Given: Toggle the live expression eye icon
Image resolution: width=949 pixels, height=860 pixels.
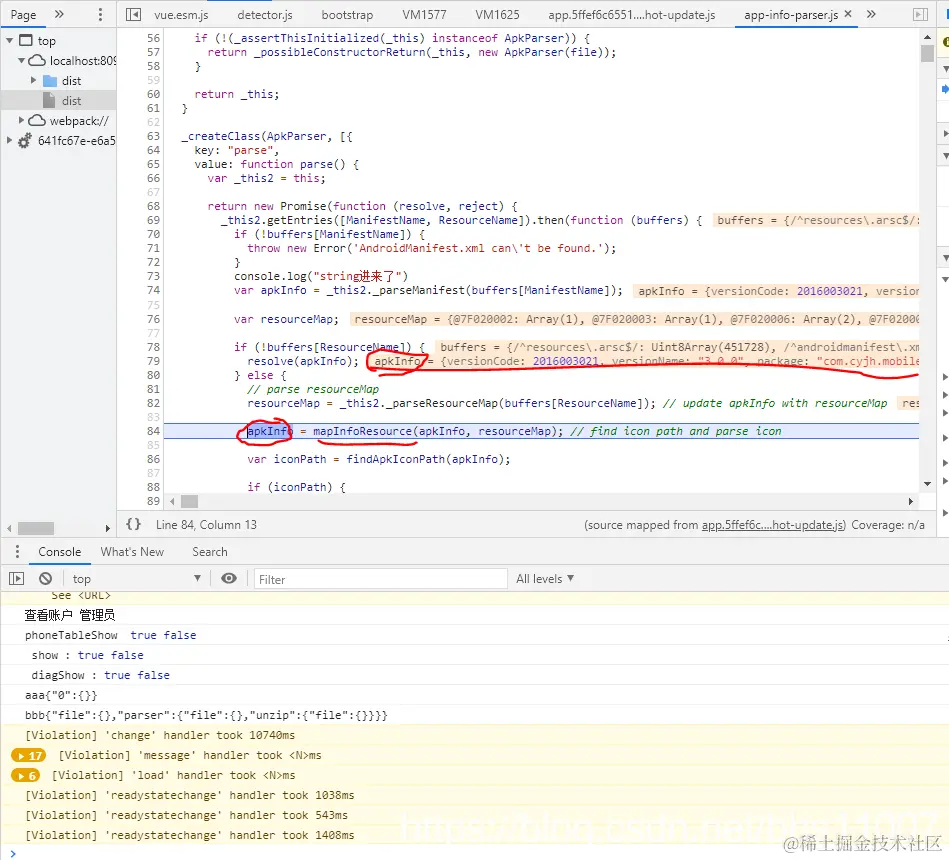Looking at the screenshot, I should click(x=229, y=579).
